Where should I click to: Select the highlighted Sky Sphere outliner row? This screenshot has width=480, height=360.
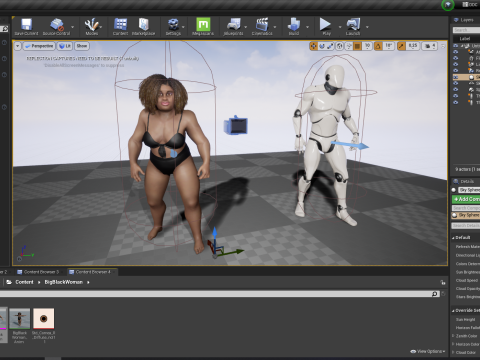[x=466, y=77]
